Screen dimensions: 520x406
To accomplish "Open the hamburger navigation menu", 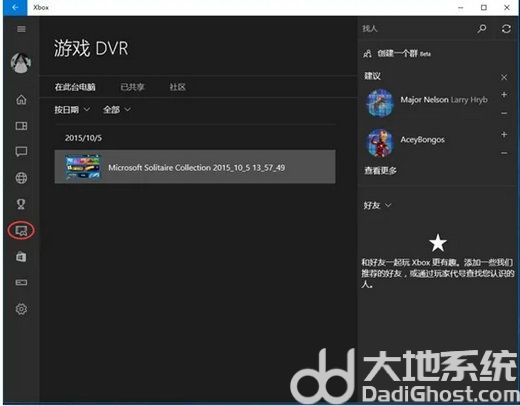I will click(x=21, y=29).
